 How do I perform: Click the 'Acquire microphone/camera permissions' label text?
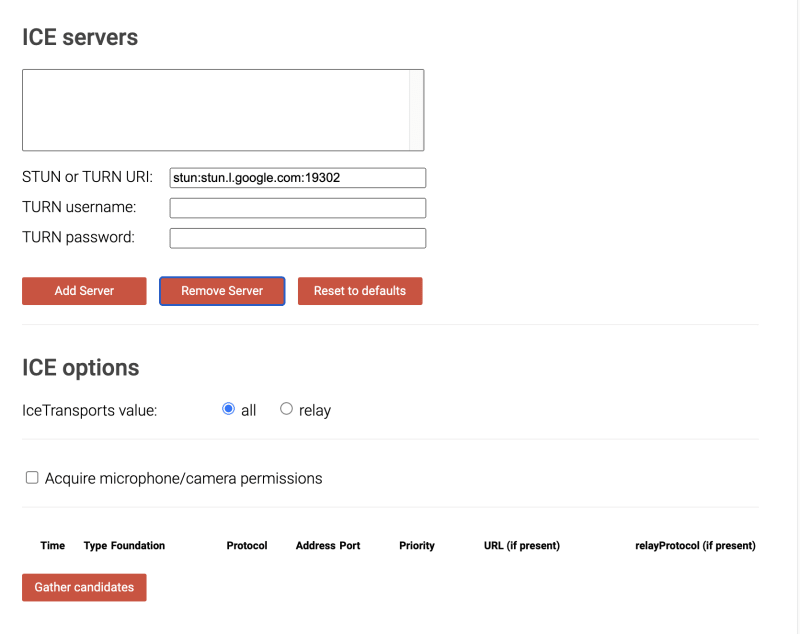(184, 478)
